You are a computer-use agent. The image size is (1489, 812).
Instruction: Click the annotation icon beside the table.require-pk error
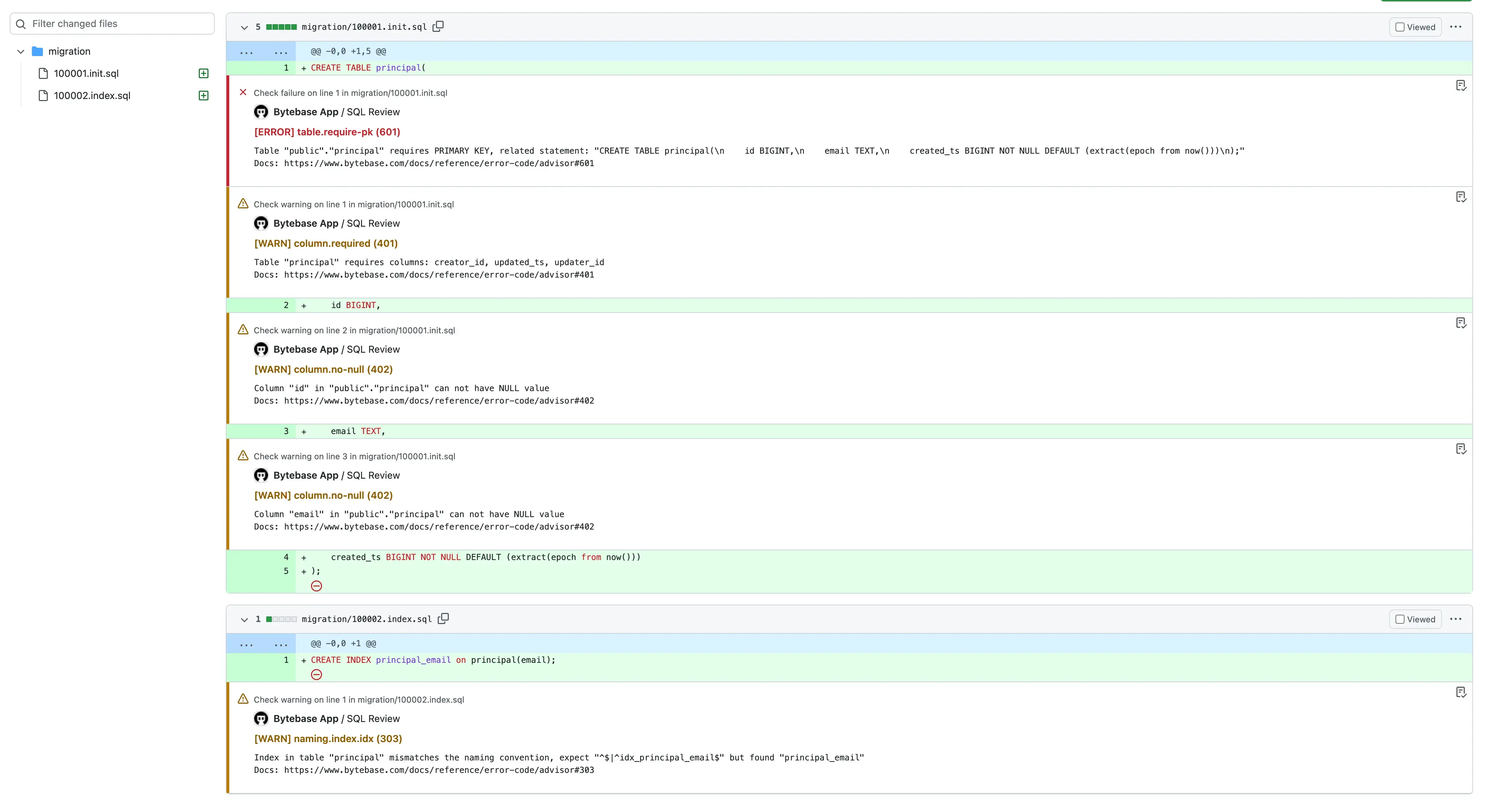pos(1461,85)
